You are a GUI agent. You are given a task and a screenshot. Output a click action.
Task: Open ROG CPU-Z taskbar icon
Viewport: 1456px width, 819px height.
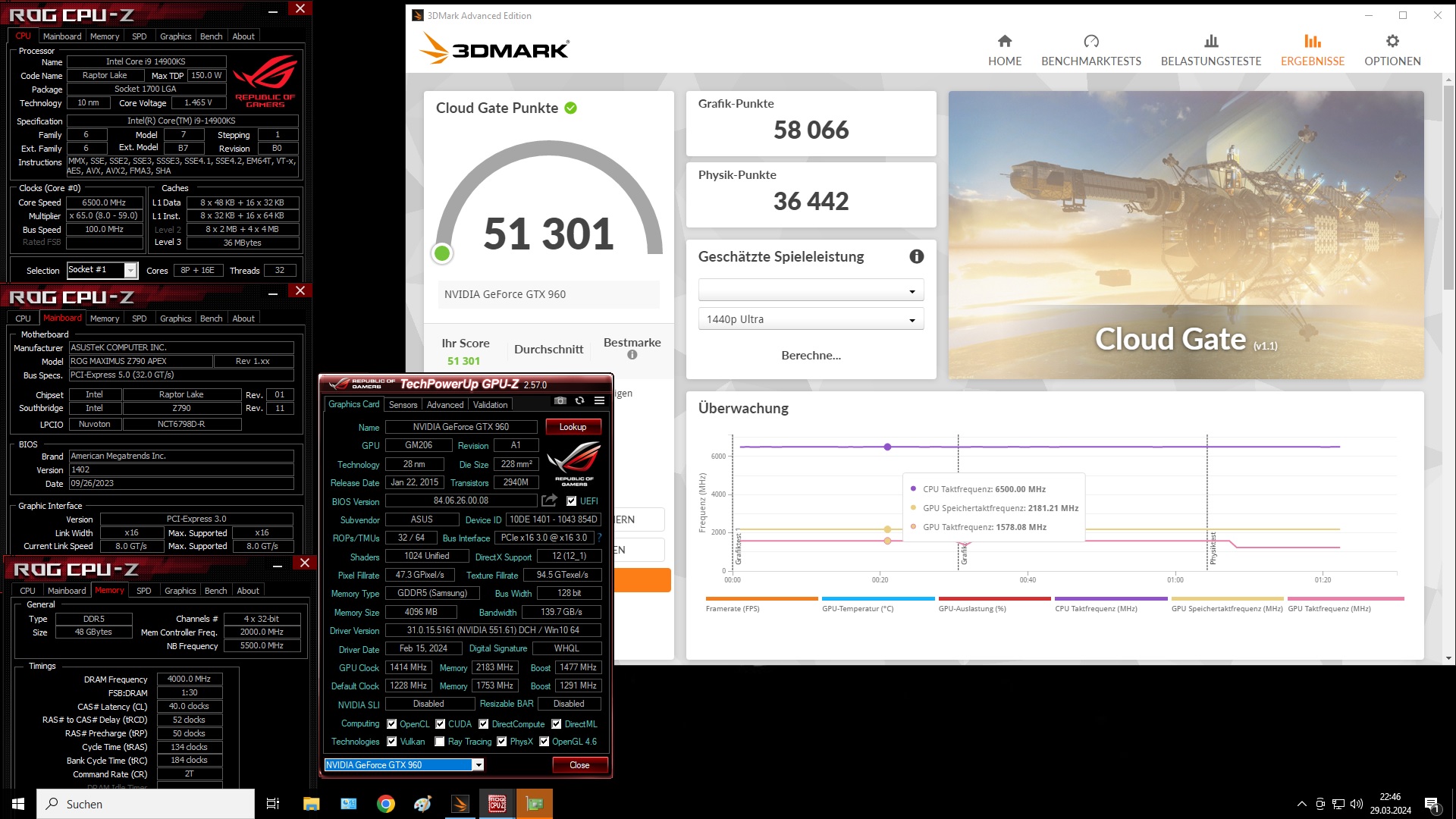[497, 804]
